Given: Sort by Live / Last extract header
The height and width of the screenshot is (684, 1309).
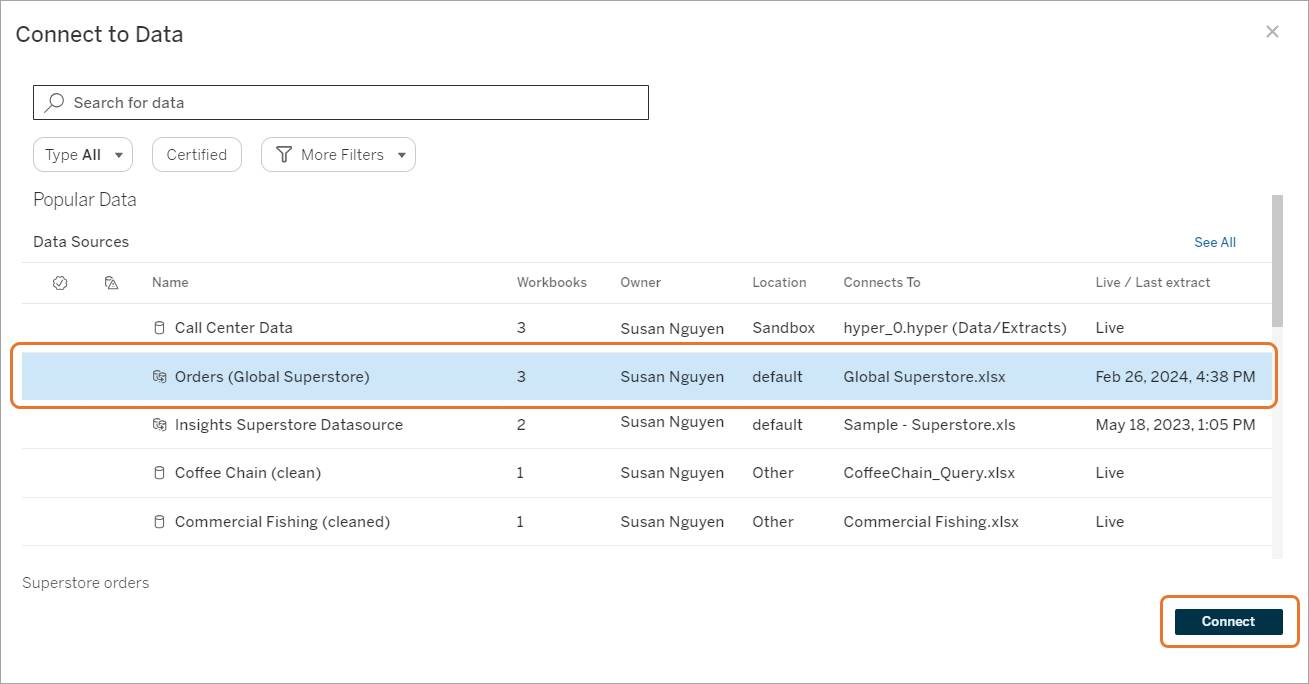Looking at the screenshot, I should point(1153,283).
